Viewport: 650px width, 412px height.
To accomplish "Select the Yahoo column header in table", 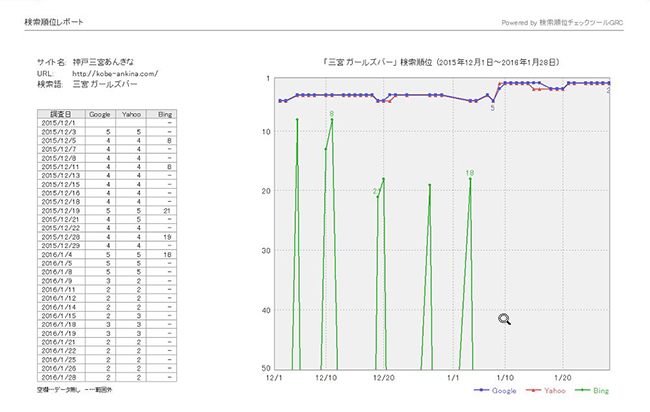I will (x=132, y=115).
